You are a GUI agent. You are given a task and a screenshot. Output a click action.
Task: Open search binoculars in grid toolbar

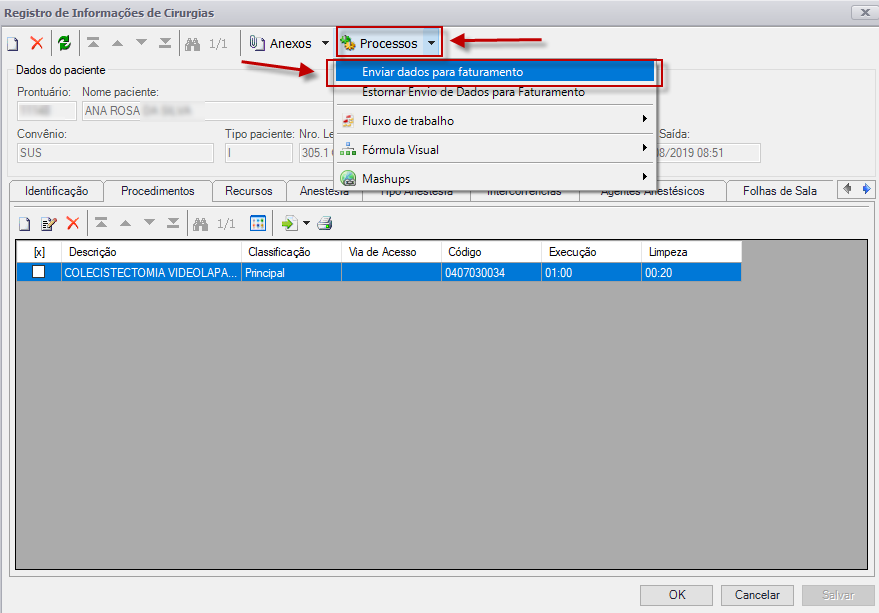pyautogui.click(x=200, y=224)
